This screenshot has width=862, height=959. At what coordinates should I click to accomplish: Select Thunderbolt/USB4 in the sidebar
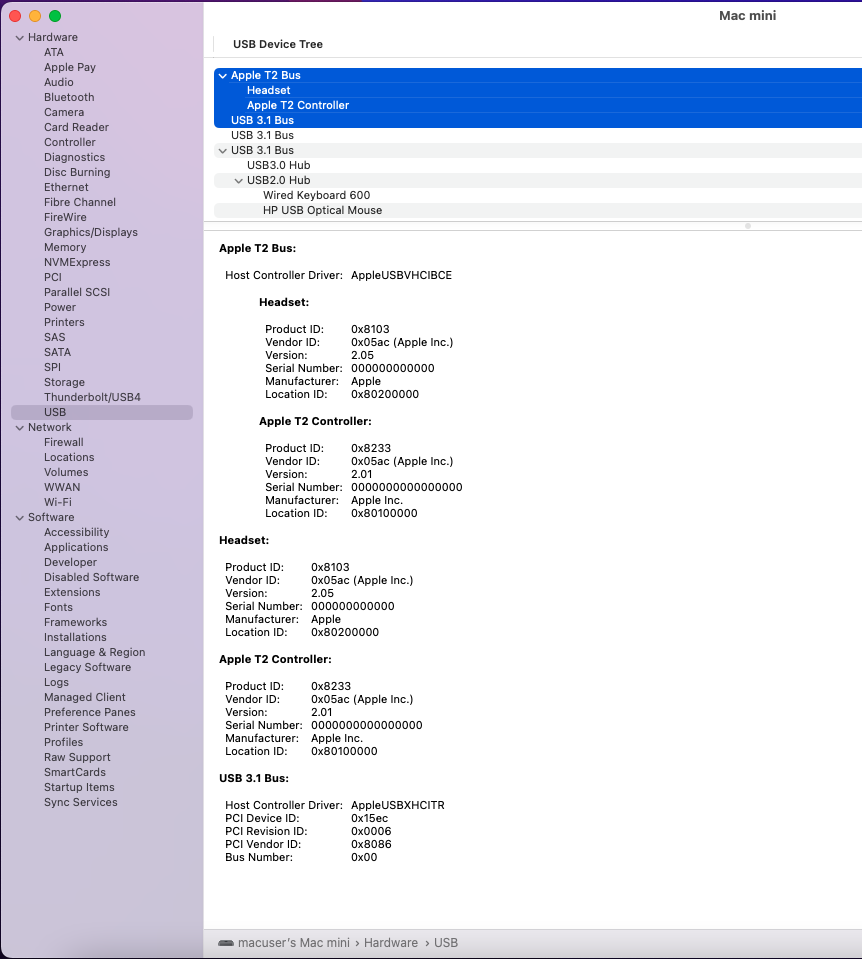pos(92,397)
